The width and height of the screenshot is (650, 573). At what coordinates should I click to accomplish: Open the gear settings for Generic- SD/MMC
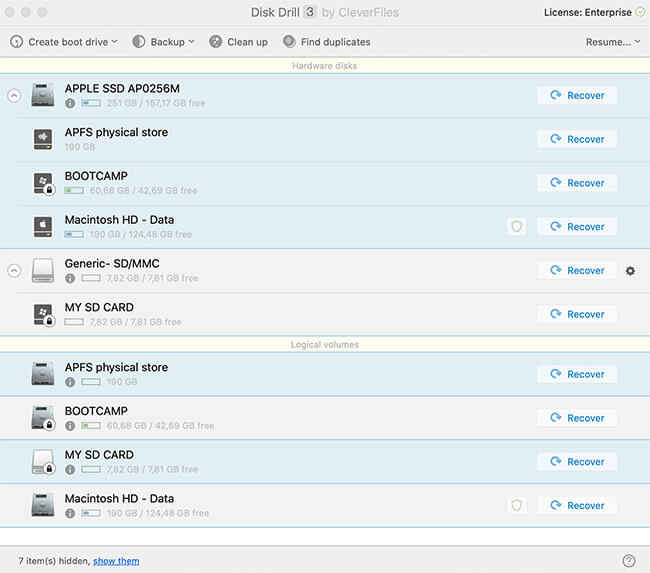pyautogui.click(x=630, y=271)
